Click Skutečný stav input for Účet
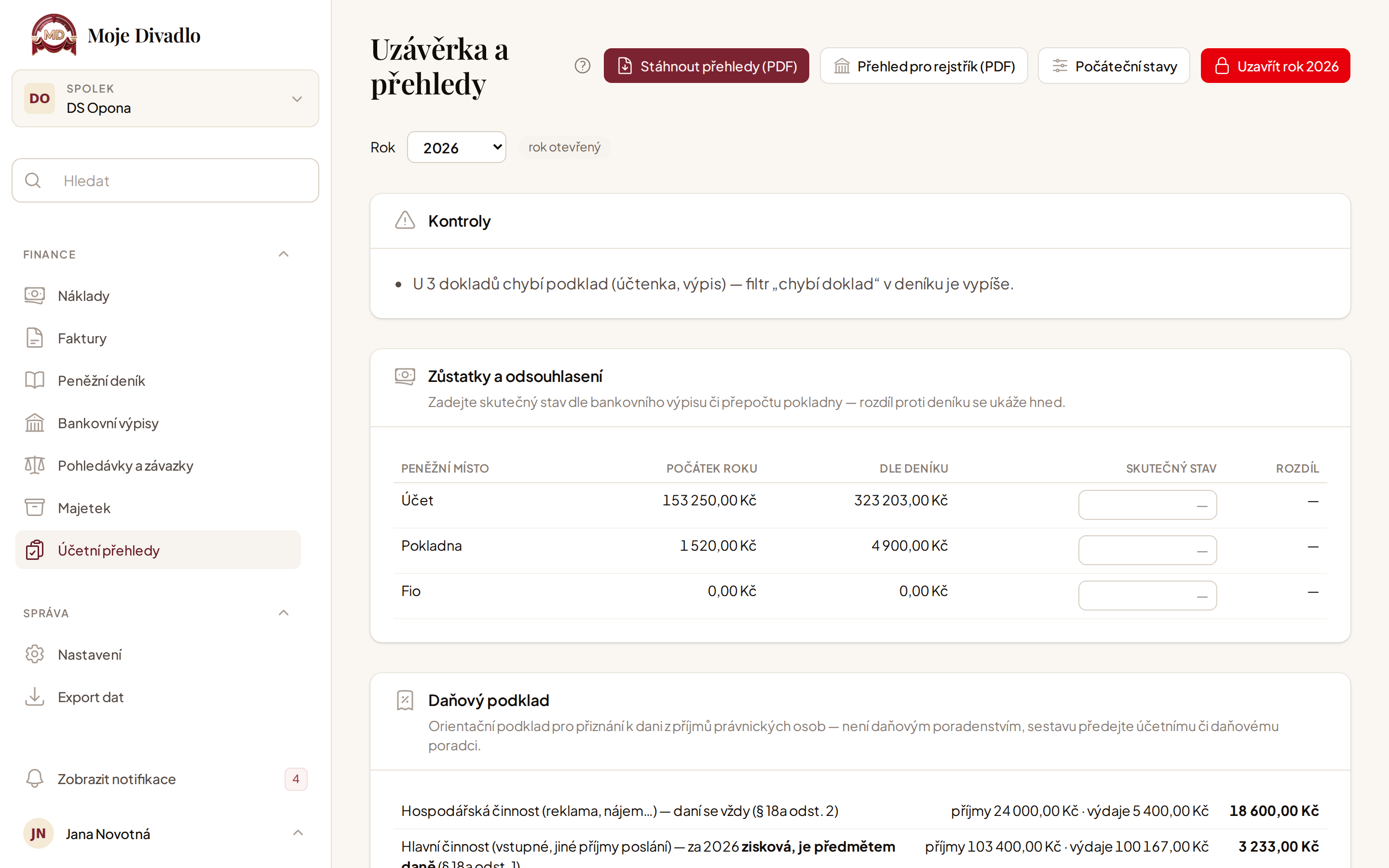The height and width of the screenshot is (868, 1389). click(1147, 504)
